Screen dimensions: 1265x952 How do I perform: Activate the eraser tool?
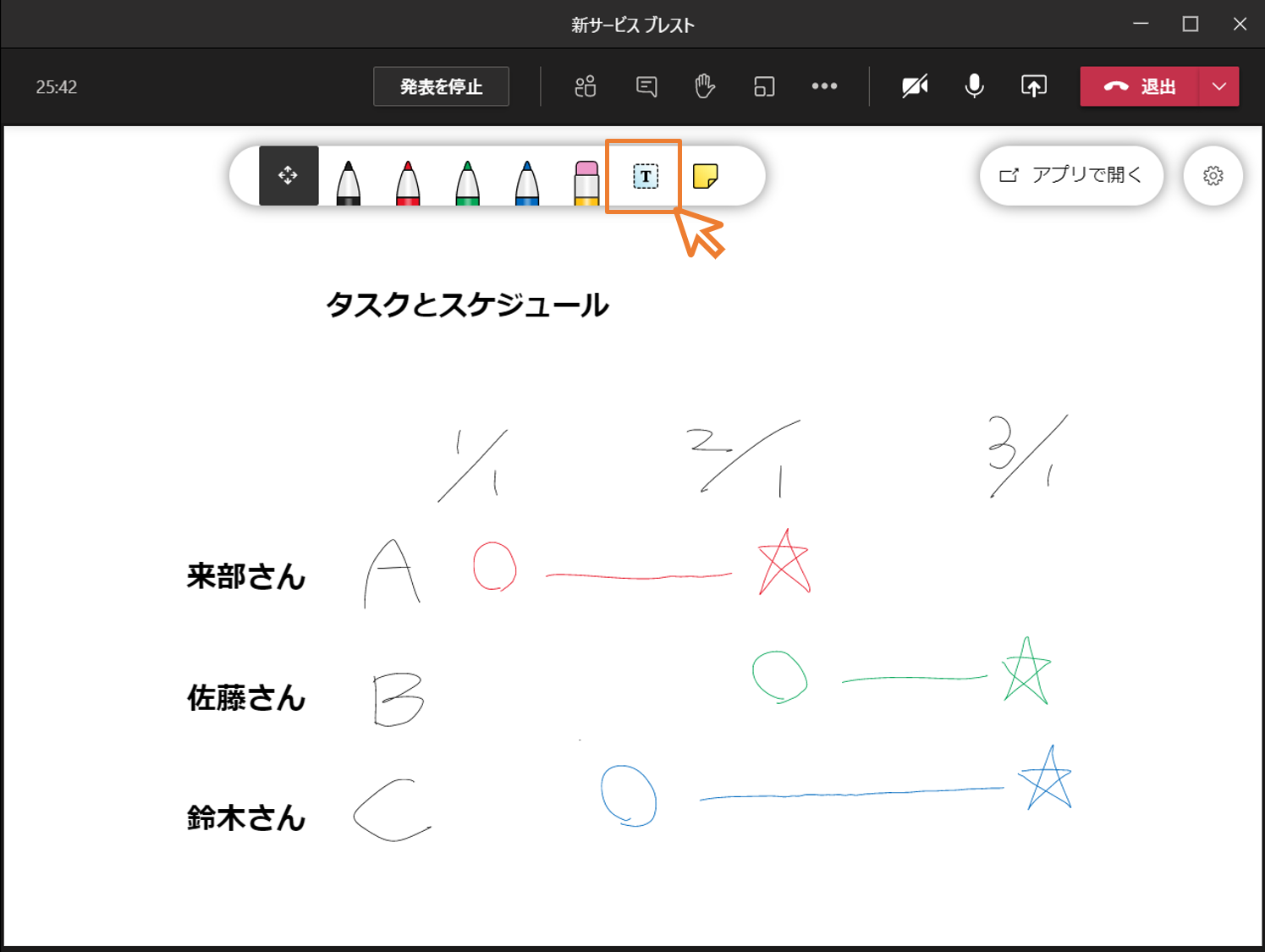click(586, 181)
